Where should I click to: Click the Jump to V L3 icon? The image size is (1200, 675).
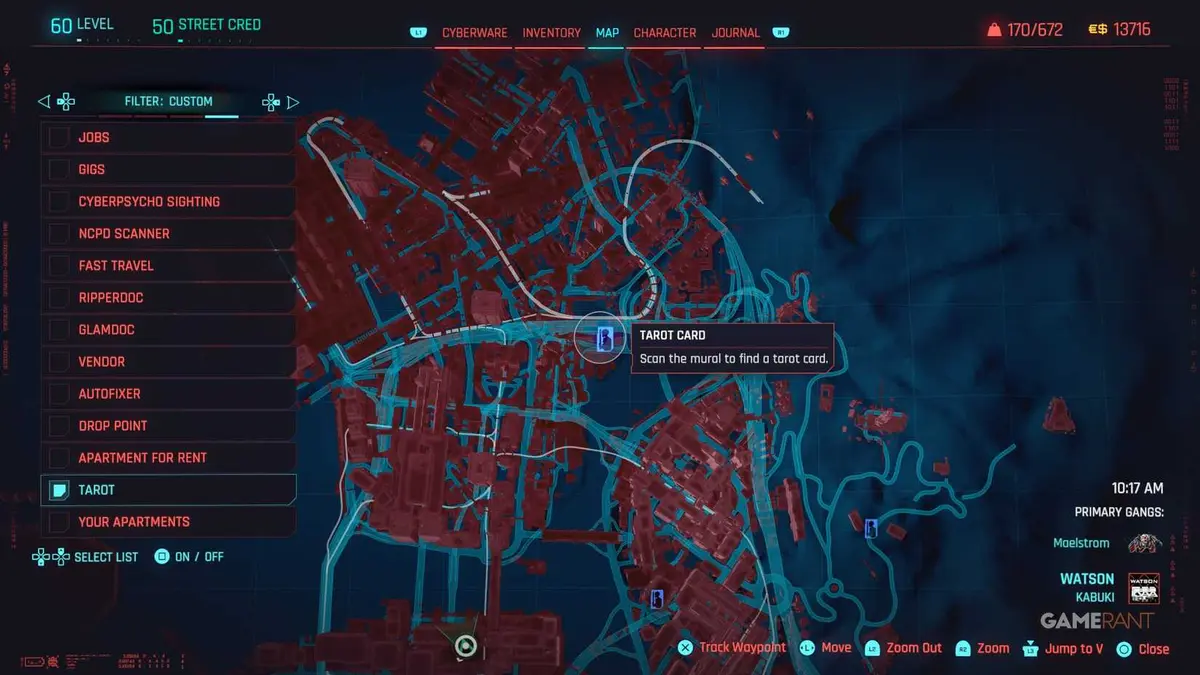pyautogui.click(x=1031, y=648)
